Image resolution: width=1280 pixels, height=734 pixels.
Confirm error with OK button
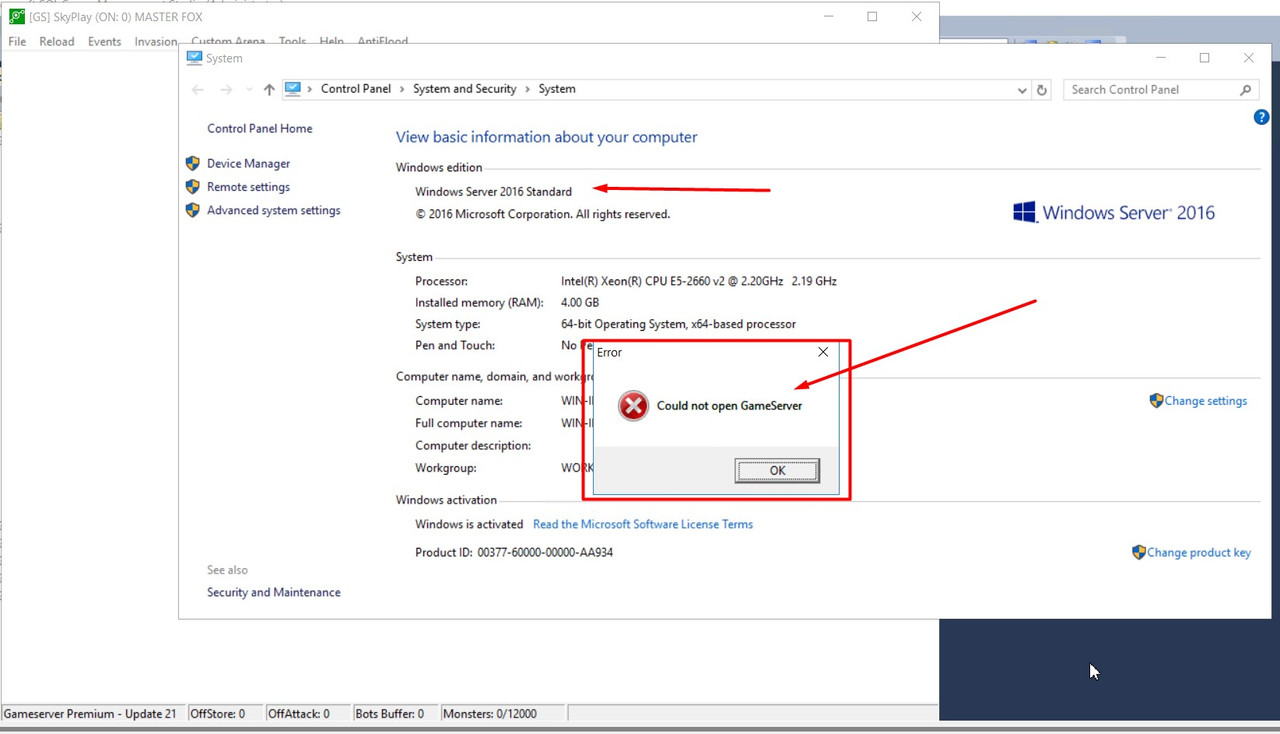[x=777, y=471]
